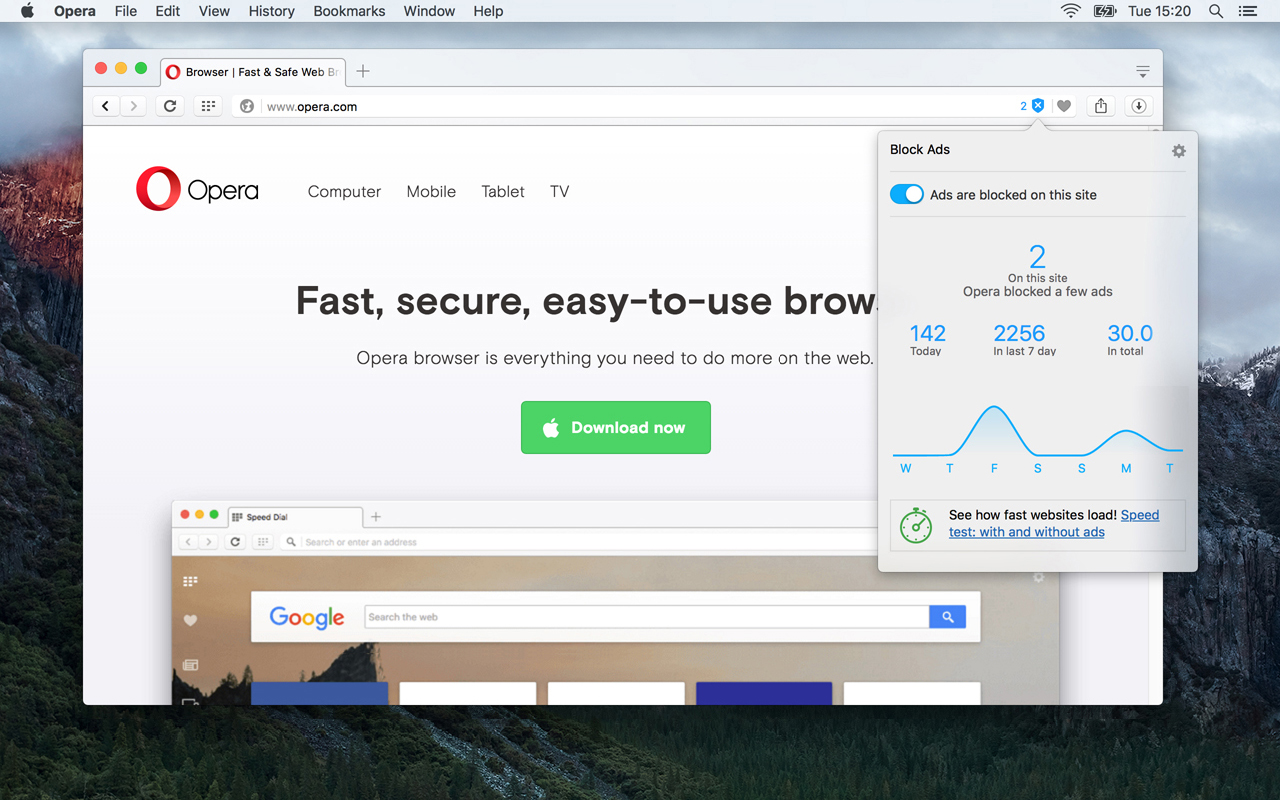Open the downloads icon

[x=1138, y=106]
